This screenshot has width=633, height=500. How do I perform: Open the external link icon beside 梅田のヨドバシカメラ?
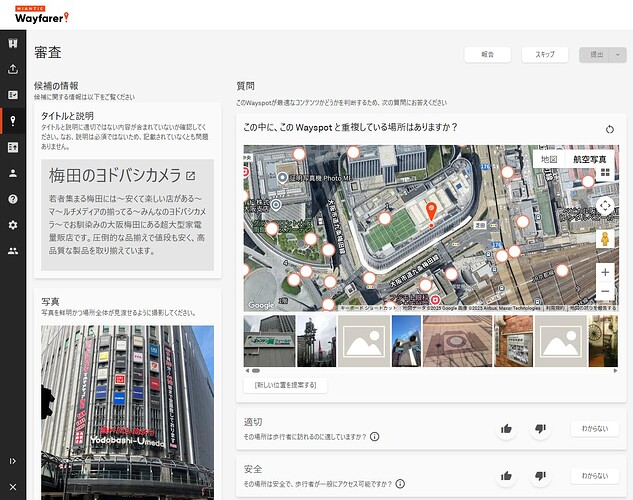191,176
